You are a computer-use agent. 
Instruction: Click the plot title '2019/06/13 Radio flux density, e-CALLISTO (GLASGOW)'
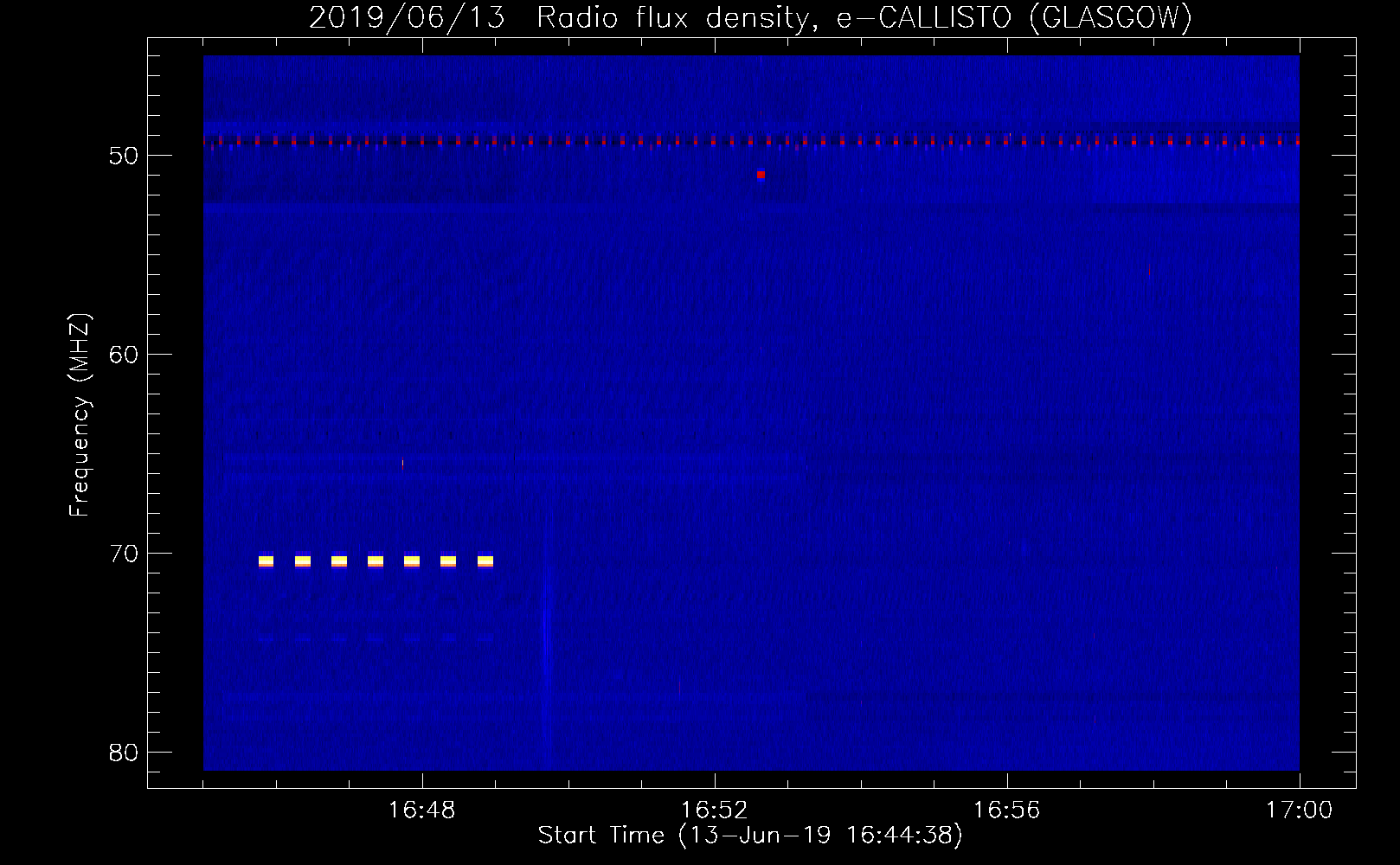pos(750,17)
